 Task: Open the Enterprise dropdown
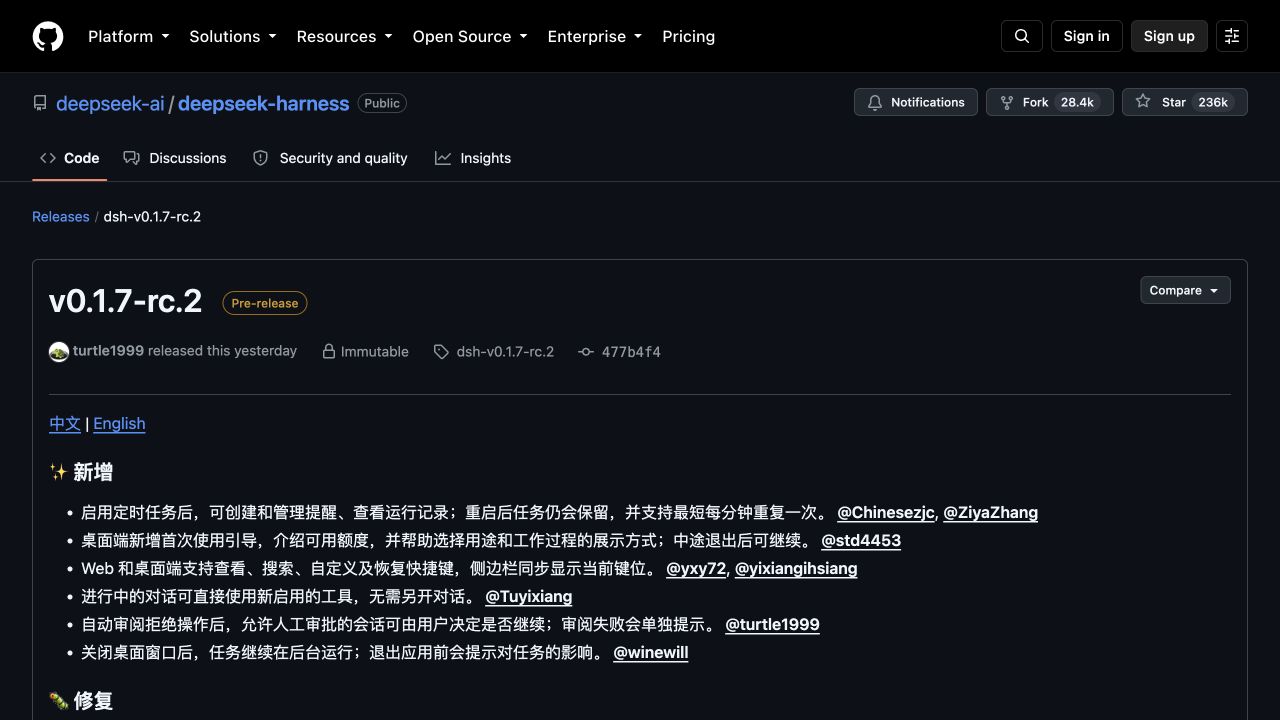595,36
